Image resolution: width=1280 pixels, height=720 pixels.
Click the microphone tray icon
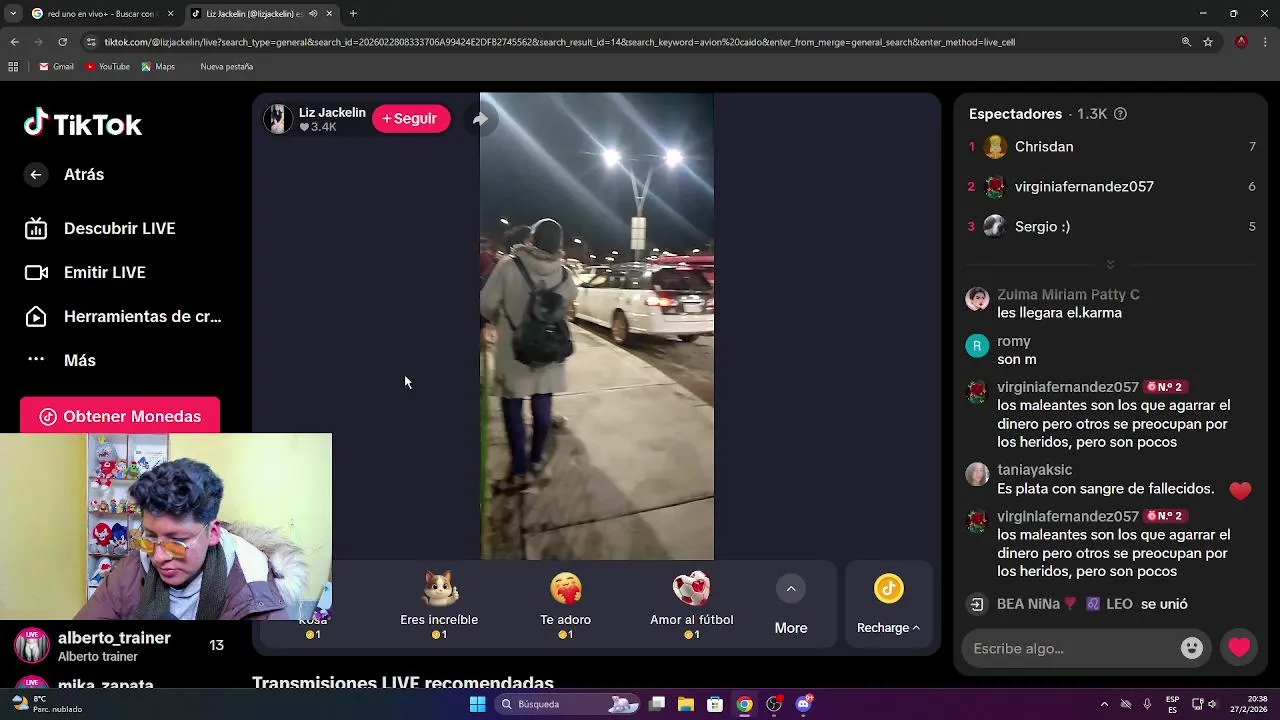1147,704
